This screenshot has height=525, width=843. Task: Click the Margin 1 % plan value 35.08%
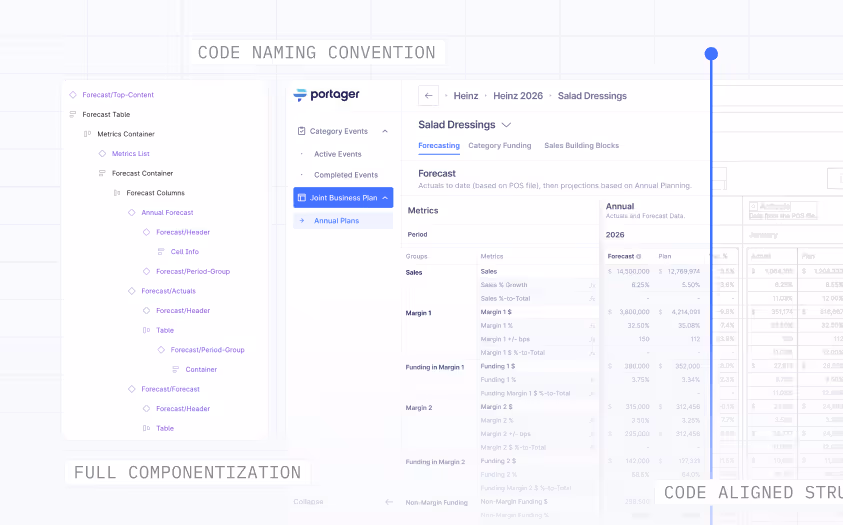(x=689, y=326)
